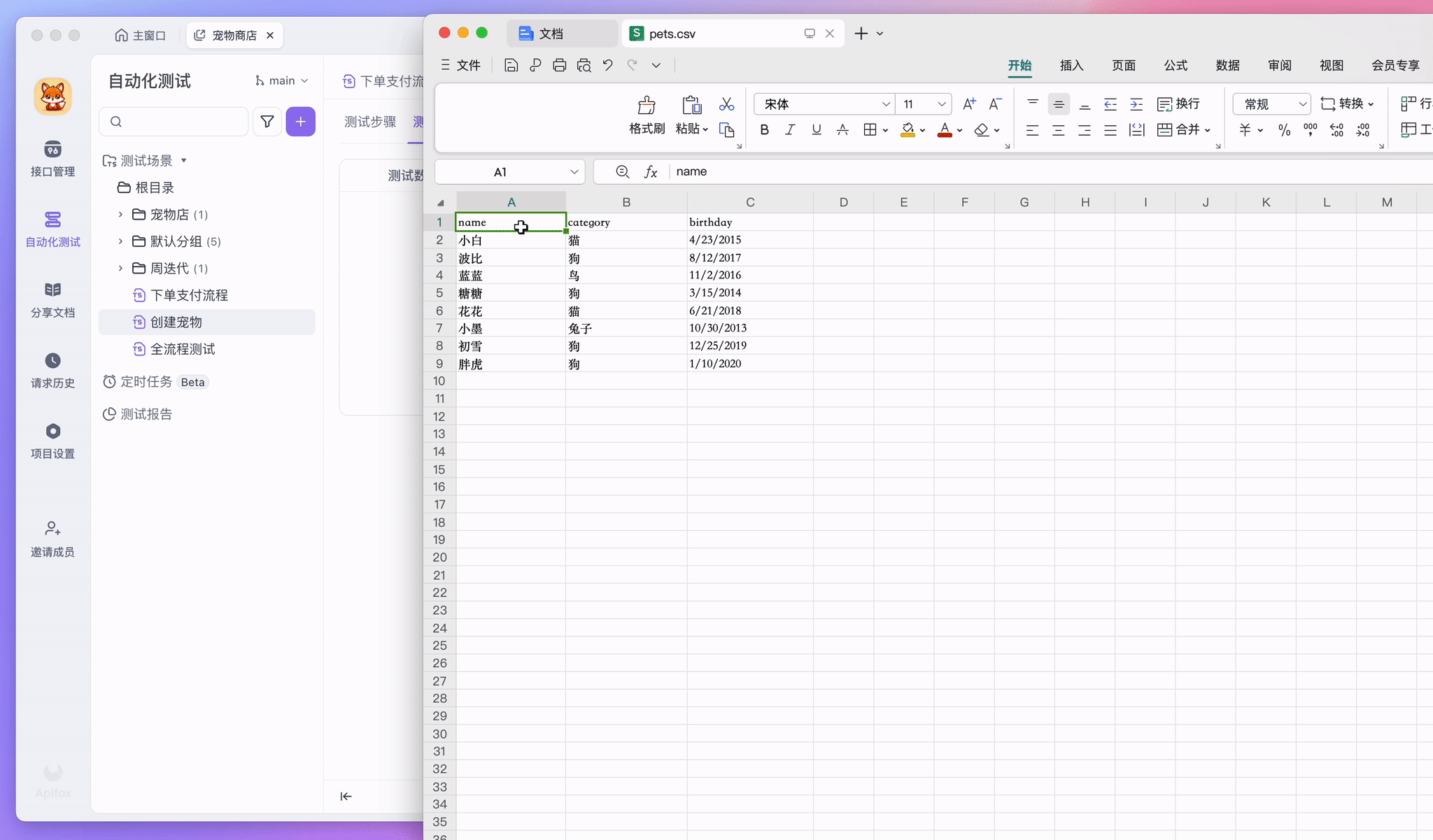Click the purple plus add button
Screen dimensions: 1433x840
tap(300, 122)
